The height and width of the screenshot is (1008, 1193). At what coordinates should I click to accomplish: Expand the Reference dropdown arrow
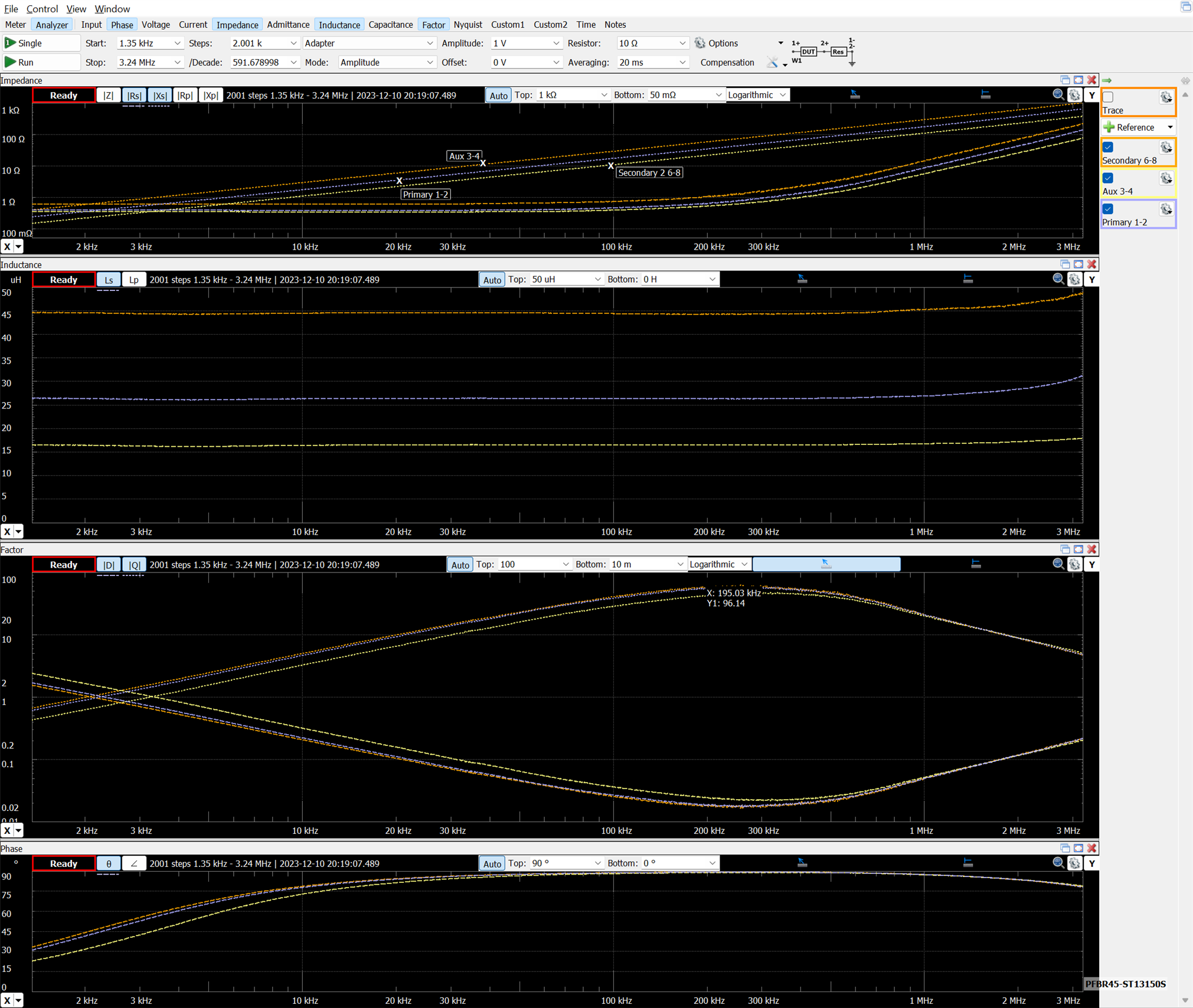point(1170,127)
